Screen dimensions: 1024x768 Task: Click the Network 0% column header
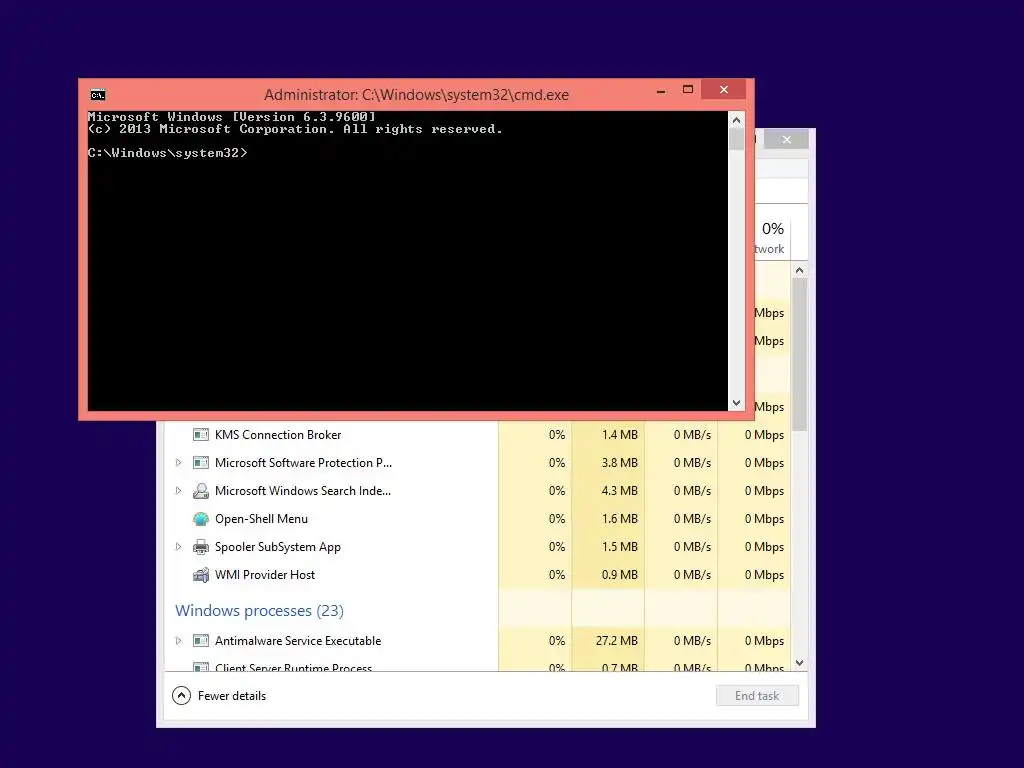pos(773,238)
